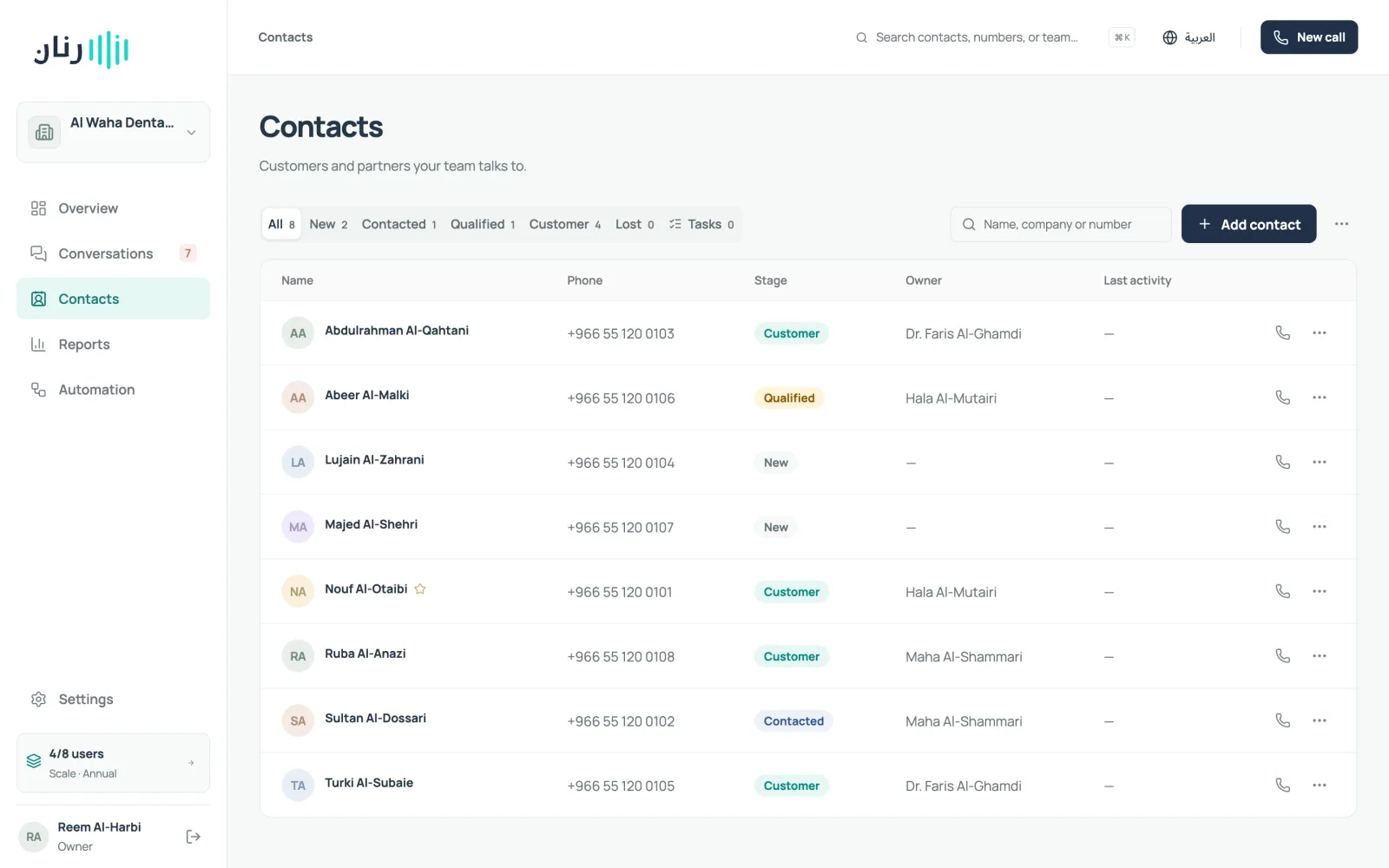Call Nouf Al-Otaibi via phone icon
This screenshot has width=1389, height=868.
click(1282, 592)
